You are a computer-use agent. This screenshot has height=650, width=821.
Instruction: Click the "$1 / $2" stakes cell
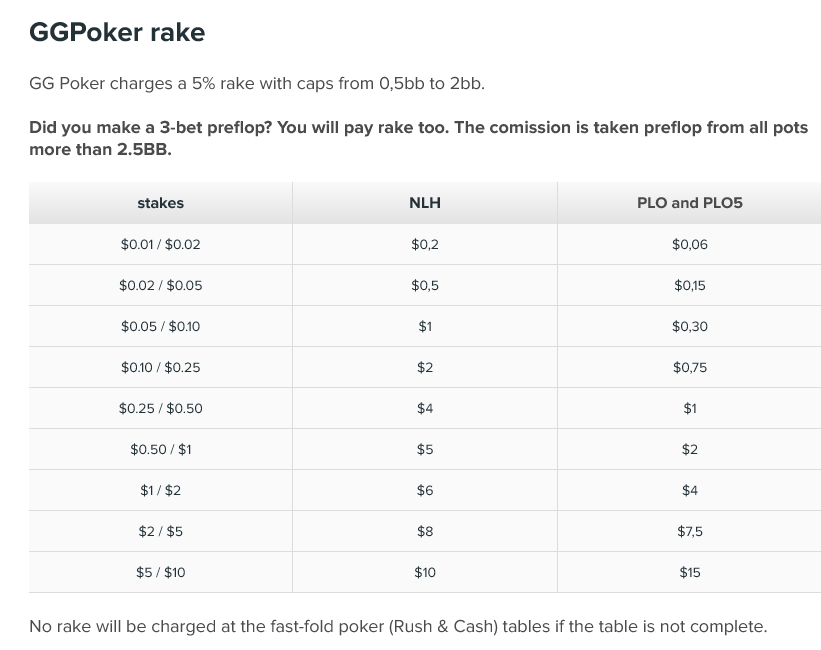click(x=160, y=490)
